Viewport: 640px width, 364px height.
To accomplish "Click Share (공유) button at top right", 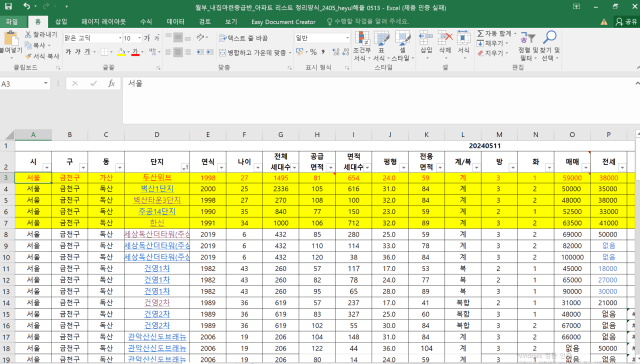I will coord(627,22).
